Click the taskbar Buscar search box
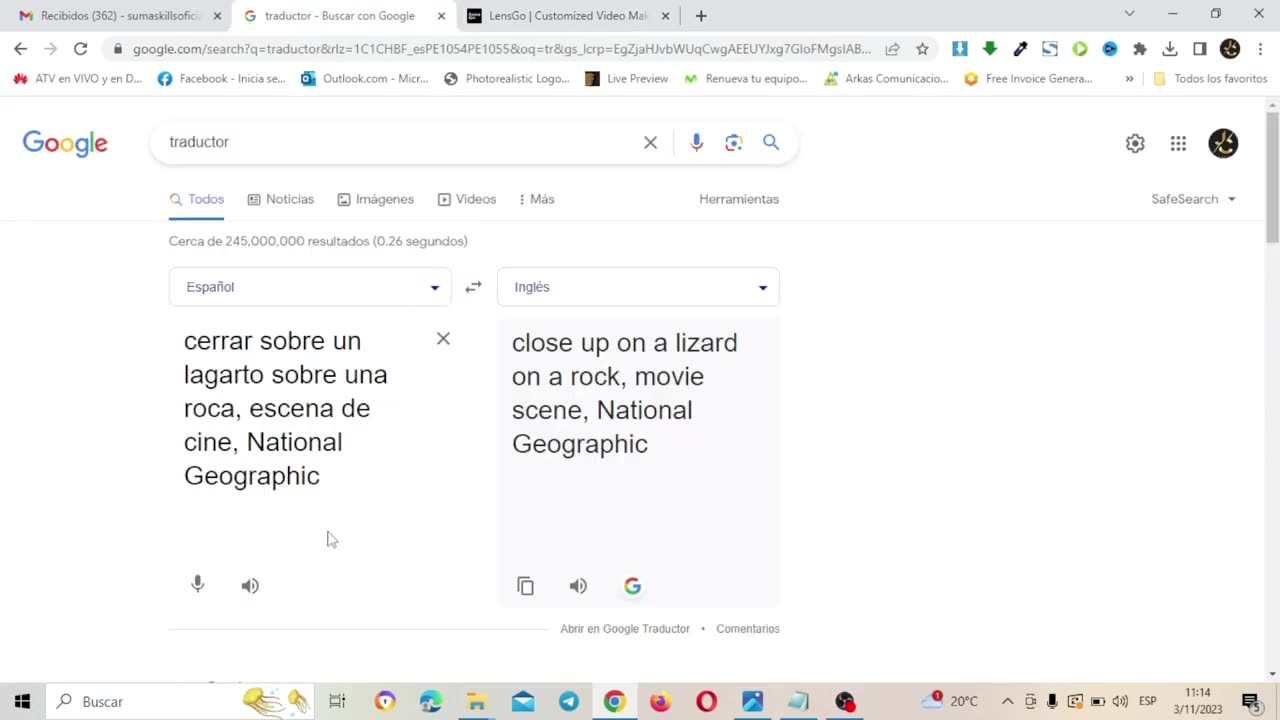 pyautogui.click(x=180, y=701)
